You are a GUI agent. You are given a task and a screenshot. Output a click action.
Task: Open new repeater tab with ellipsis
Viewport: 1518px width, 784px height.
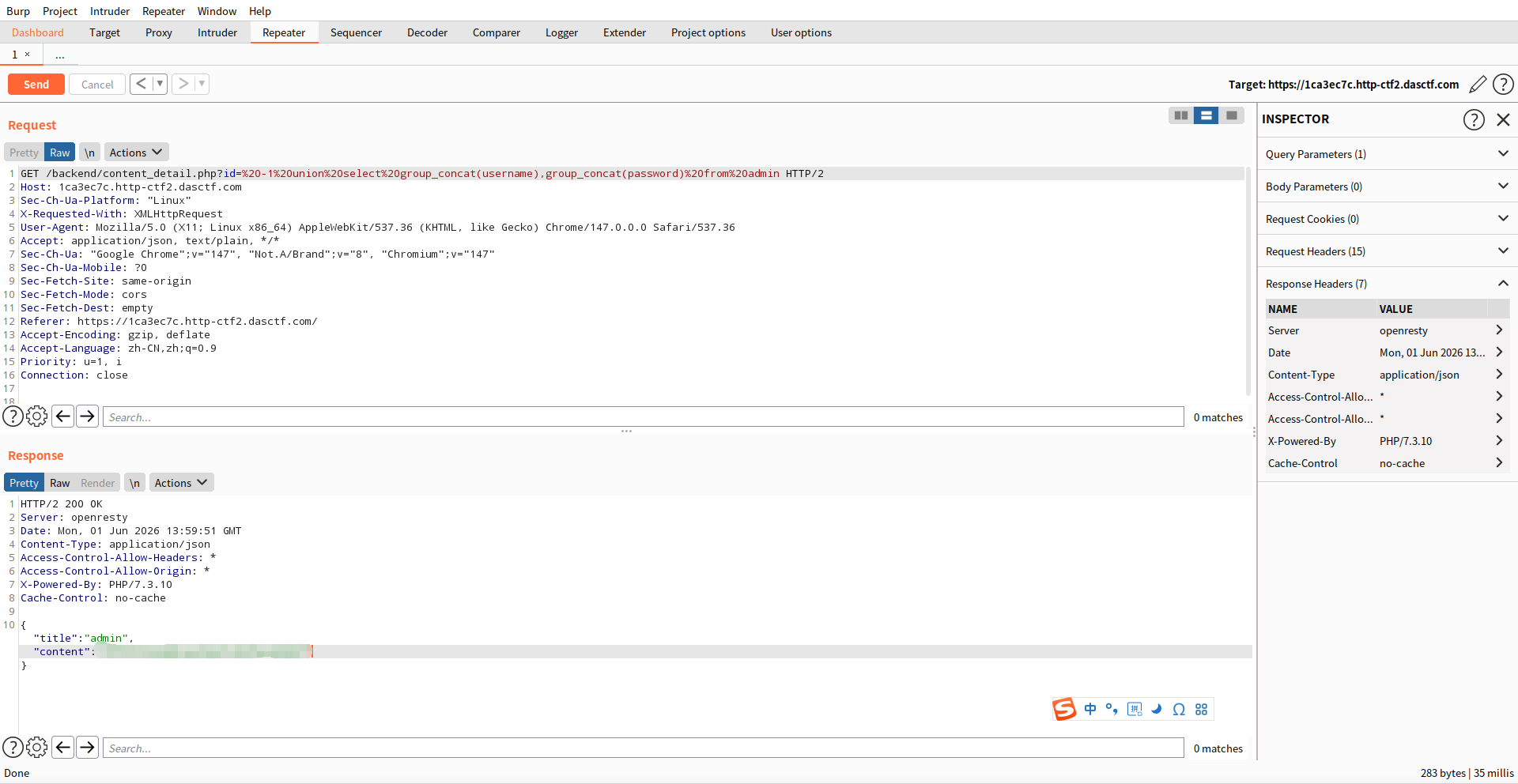(x=60, y=55)
